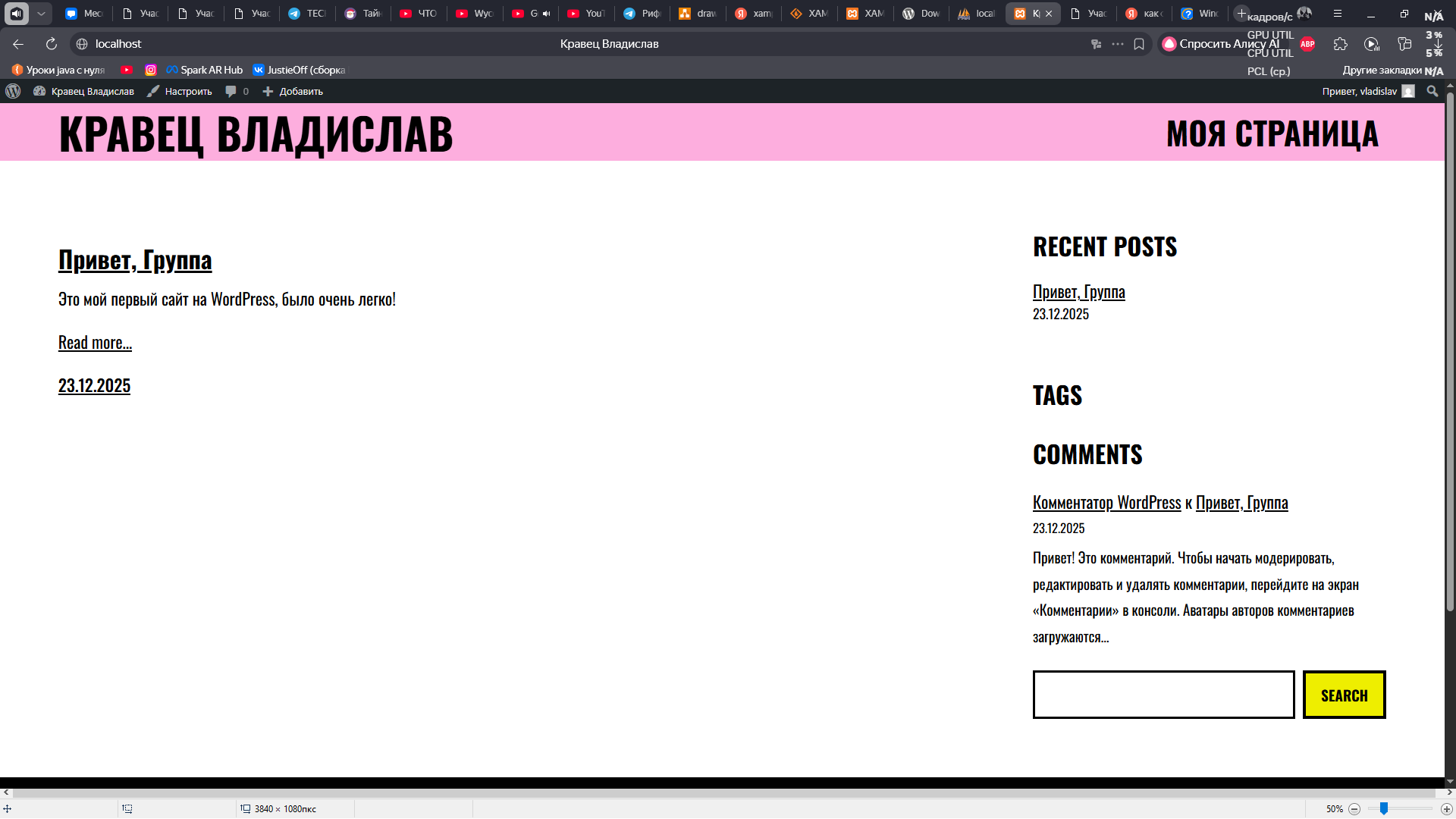1456x819 pixels.
Task: Click the zoom level slider handle
Action: tap(1383, 808)
